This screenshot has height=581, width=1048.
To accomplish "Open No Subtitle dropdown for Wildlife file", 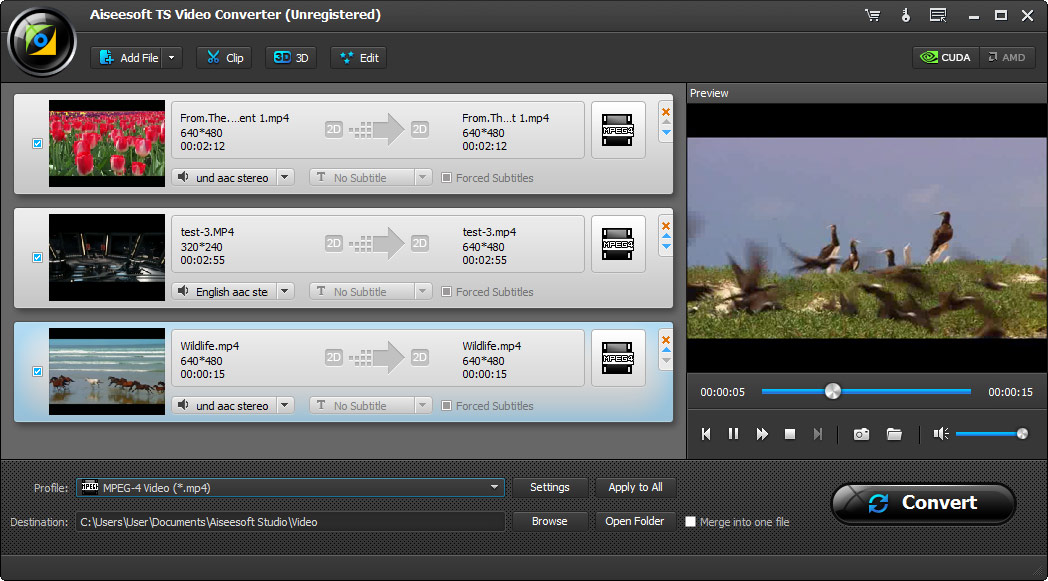I will click(x=422, y=405).
